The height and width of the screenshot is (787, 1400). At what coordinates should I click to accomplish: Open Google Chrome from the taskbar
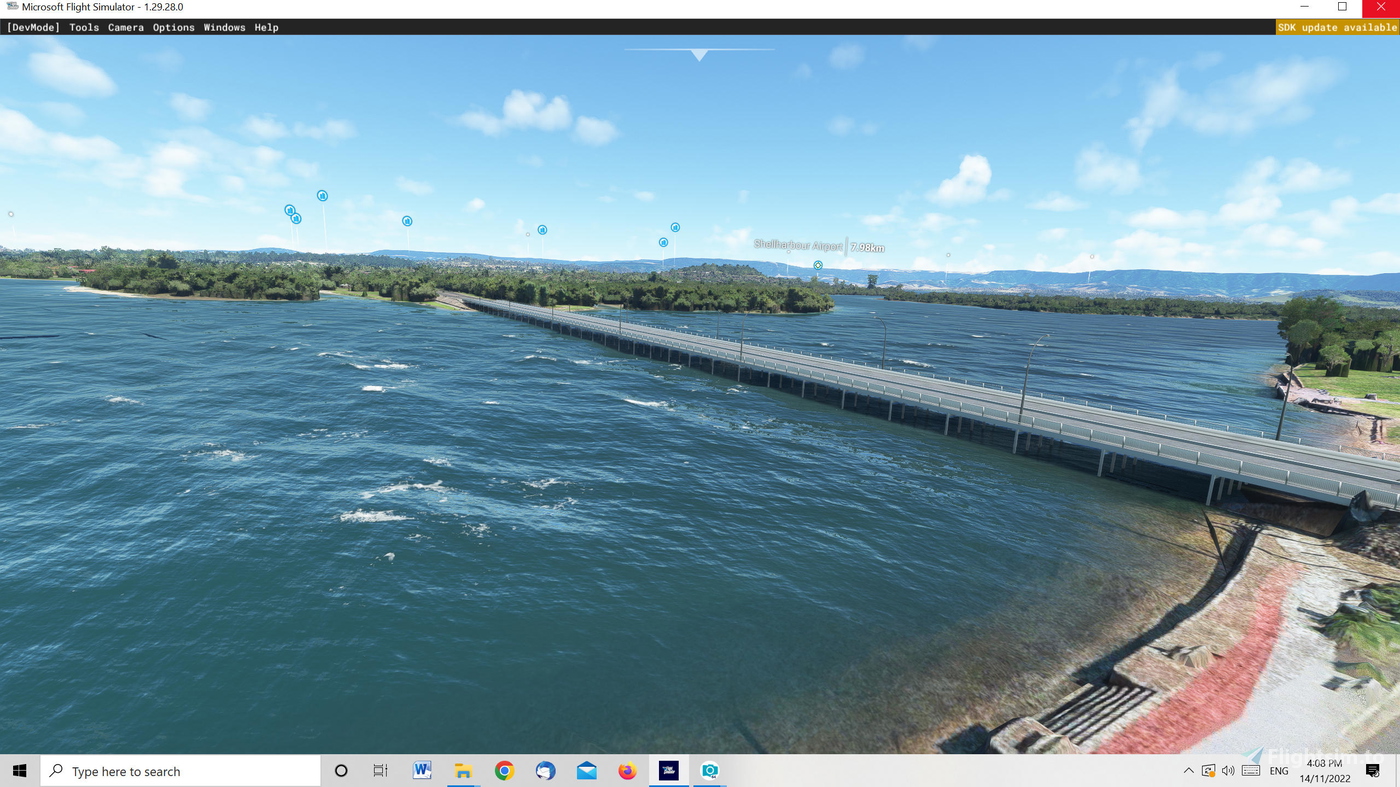(502, 770)
